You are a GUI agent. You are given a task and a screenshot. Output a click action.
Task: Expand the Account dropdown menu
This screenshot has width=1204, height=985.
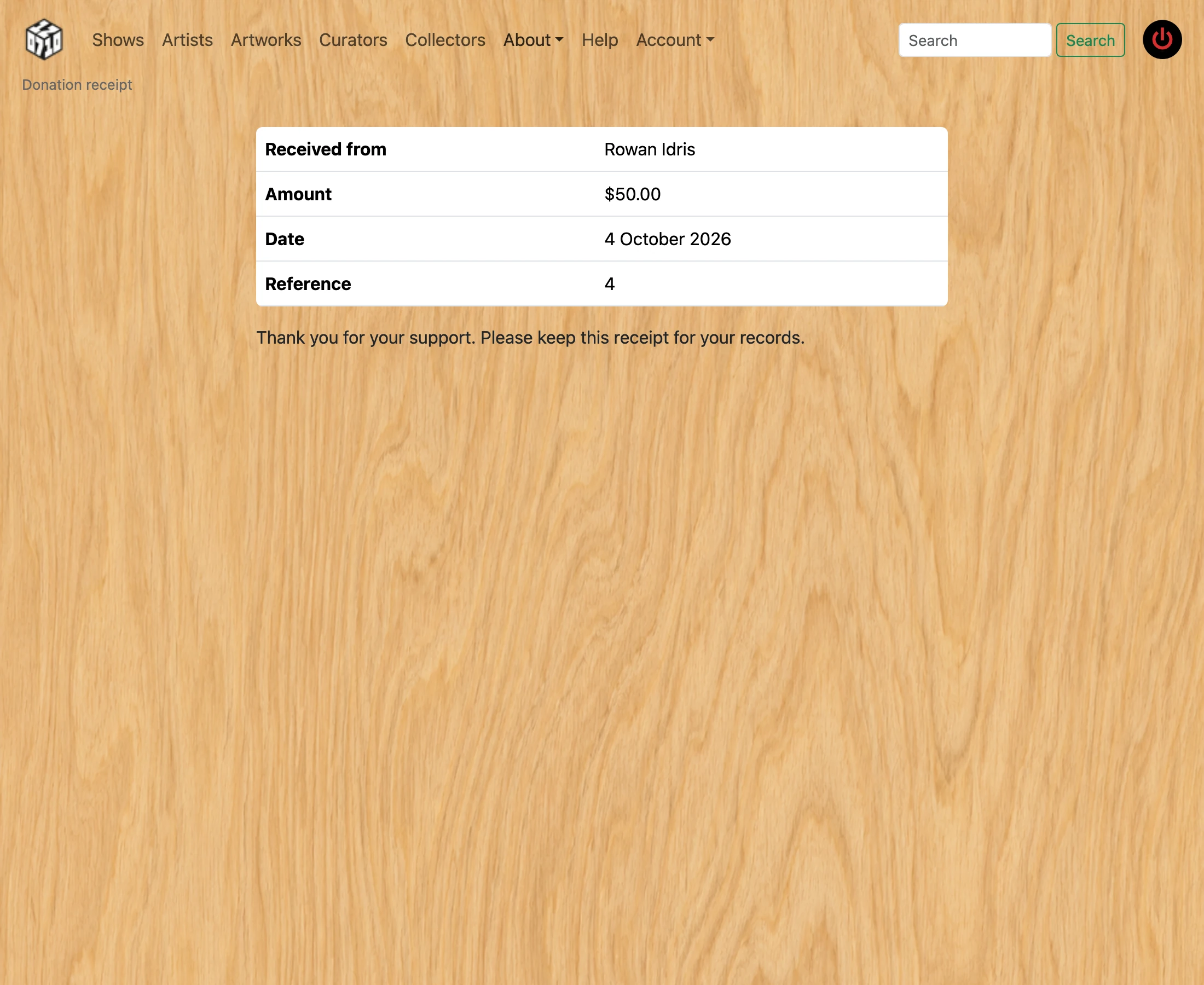click(675, 40)
